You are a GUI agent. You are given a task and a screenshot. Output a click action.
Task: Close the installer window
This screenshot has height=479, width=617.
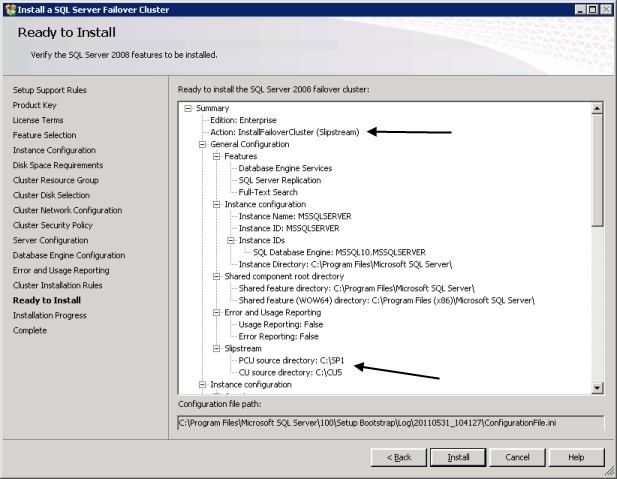coord(606,9)
